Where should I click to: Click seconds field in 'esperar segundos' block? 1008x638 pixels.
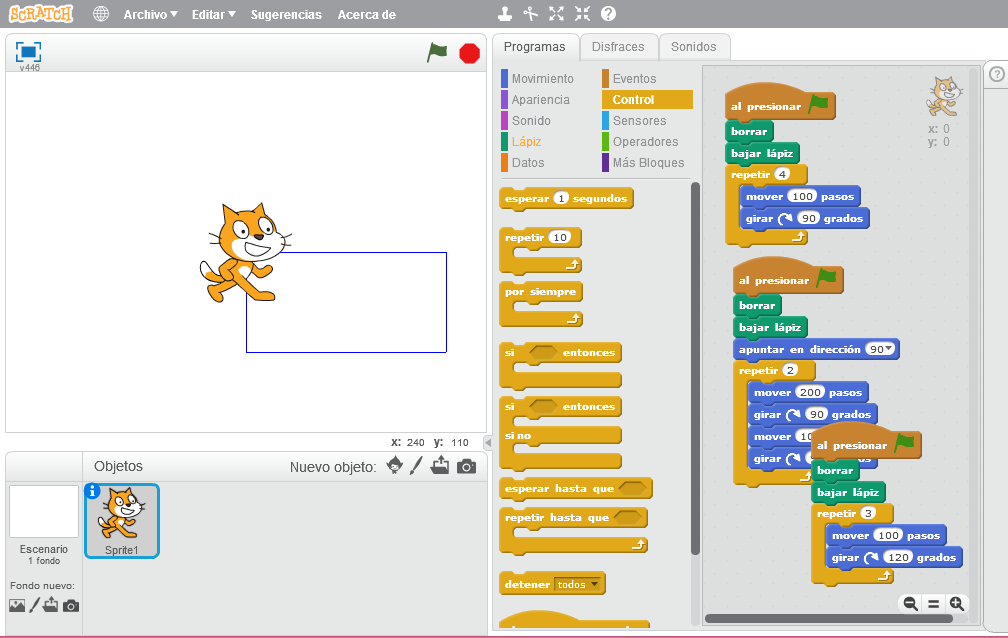pyautogui.click(x=561, y=198)
